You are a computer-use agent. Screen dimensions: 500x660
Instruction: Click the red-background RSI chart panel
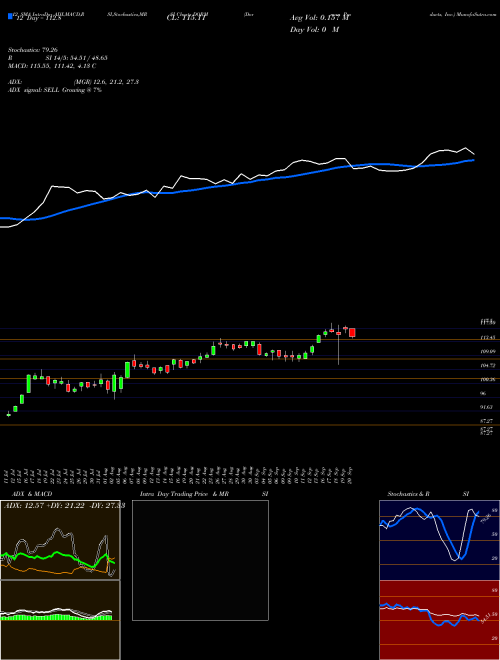click(x=439, y=620)
